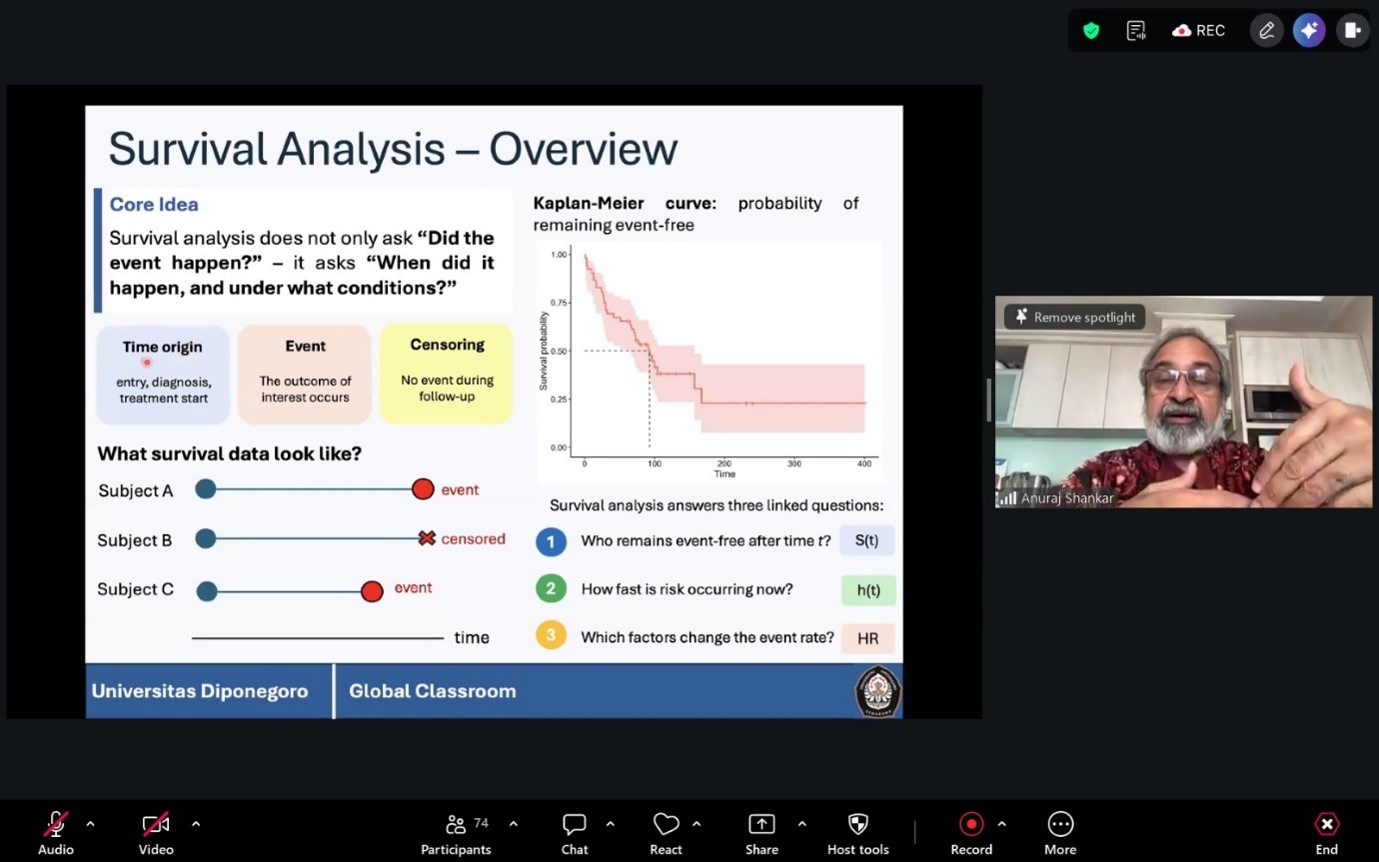The height and width of the screenshot is (862, 1379).
Task: End the meeting with End button
Action: pyautogui.click(x=1326, y=832)
